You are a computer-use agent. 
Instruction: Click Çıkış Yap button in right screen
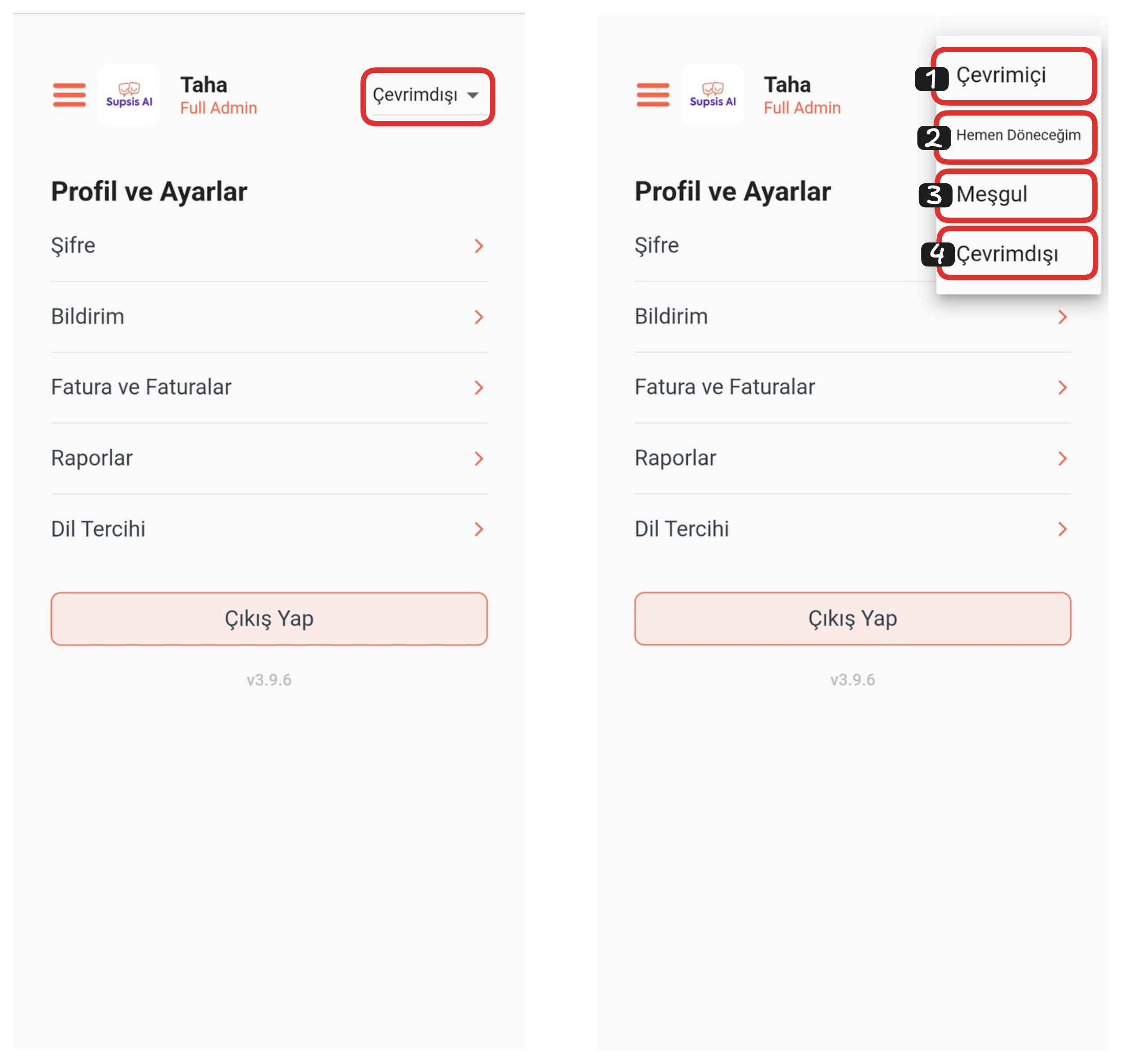(852, 619)
